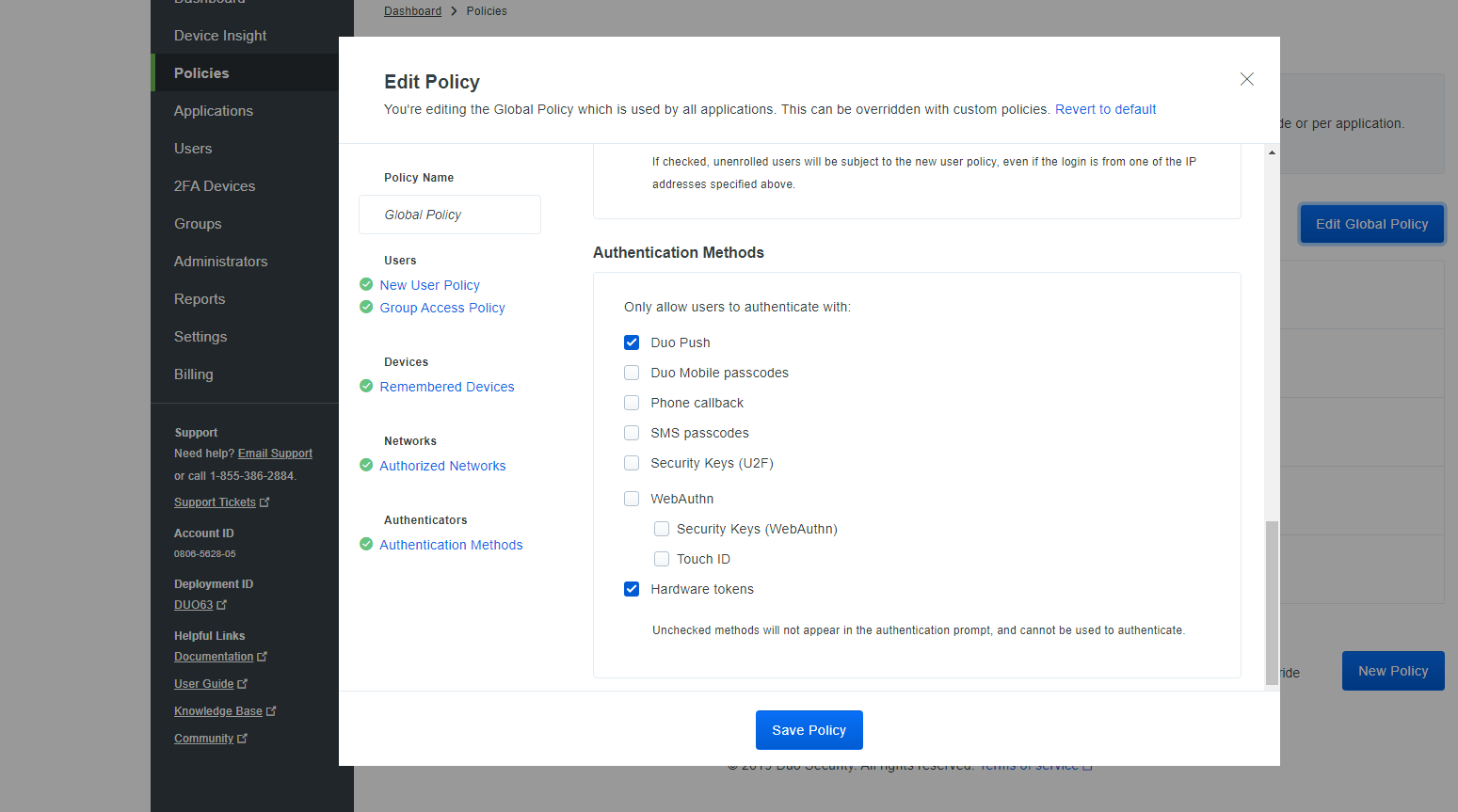Click external link icon next to DUO63

pyautogui.click(x=221, y=605)
